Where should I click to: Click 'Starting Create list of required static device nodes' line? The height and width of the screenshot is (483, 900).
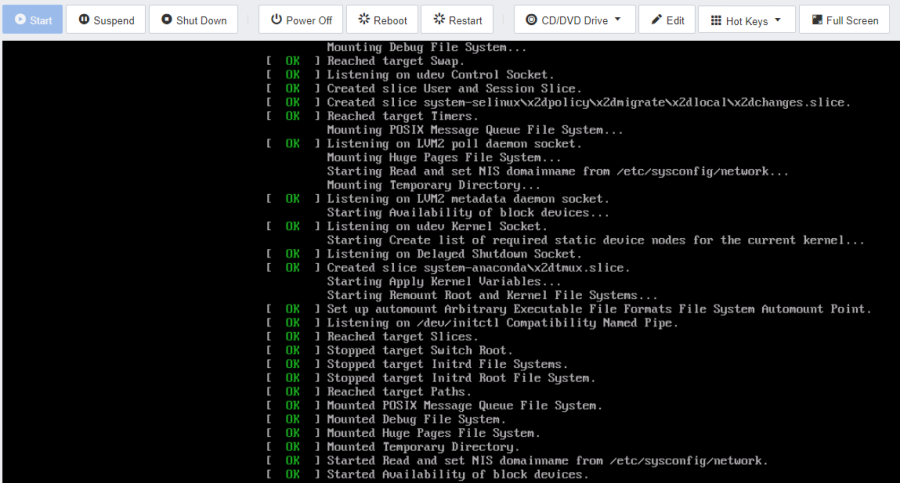click(x=596, y=240)
